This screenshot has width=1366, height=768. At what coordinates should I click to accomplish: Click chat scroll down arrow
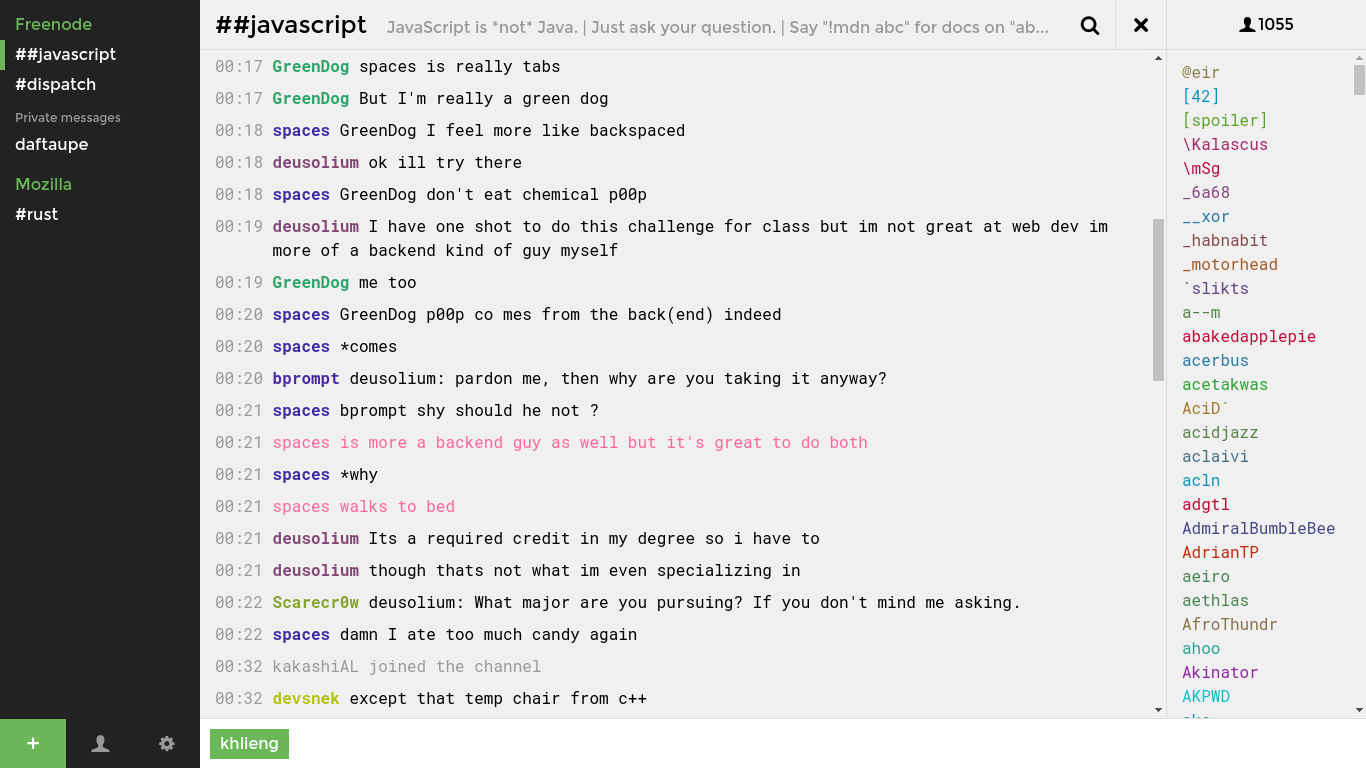[x=1158, y=710]
